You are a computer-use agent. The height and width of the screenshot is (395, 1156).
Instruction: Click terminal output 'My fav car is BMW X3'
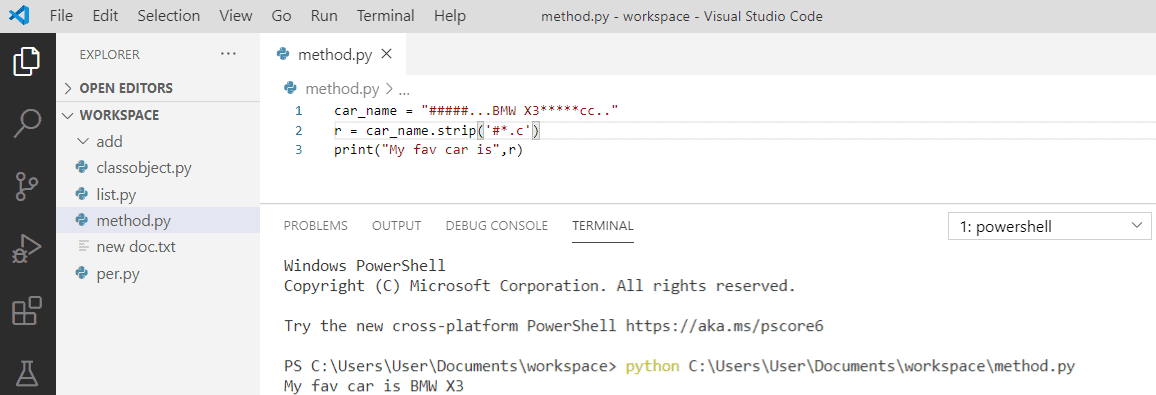[x=374, y=385]
